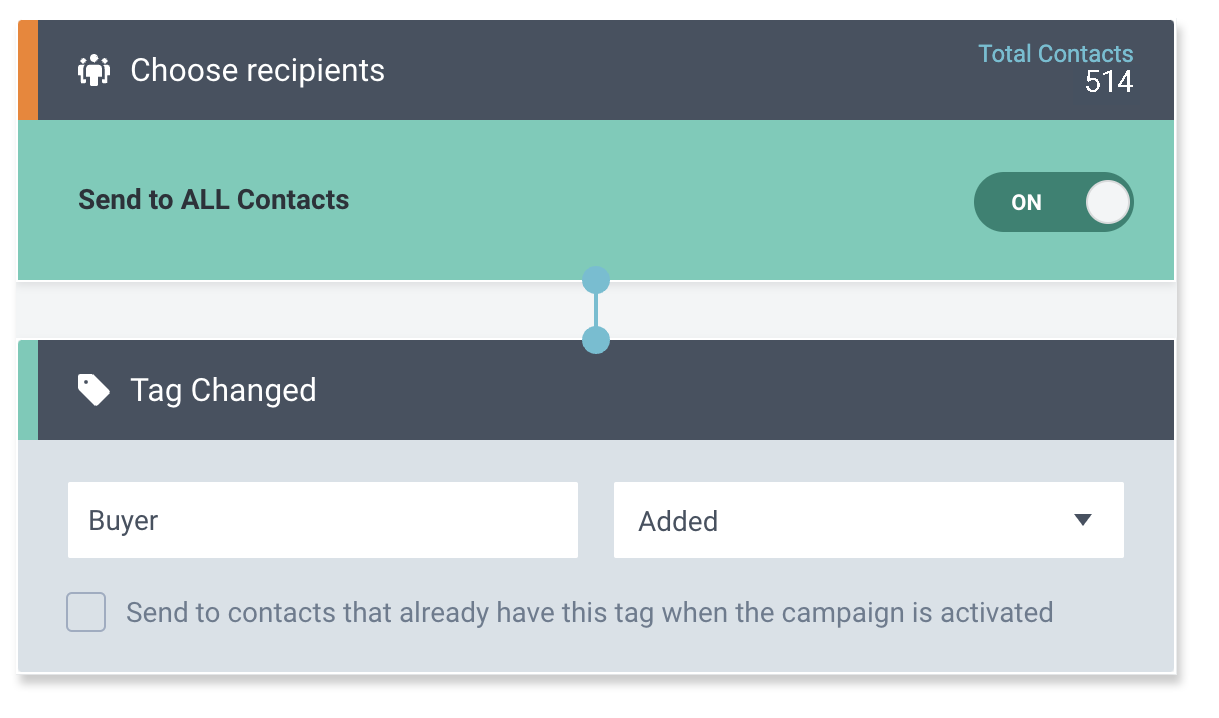Open the Added dropdown menu

(869, 520)
